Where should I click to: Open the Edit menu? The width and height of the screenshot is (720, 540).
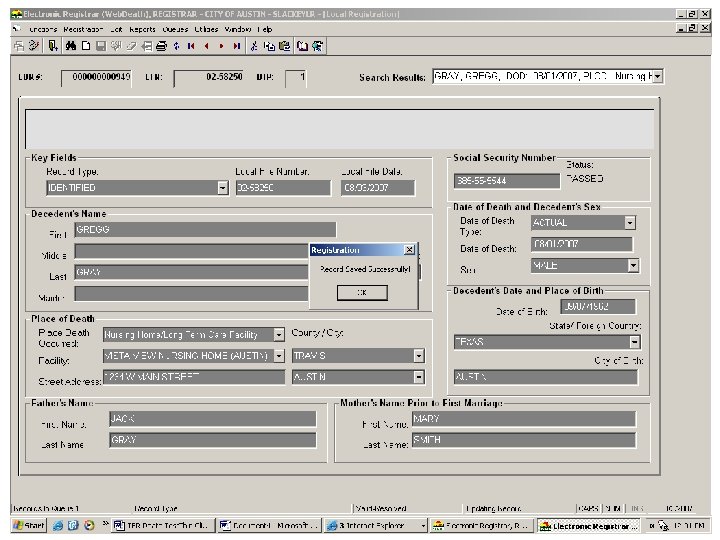tap(116, 29)
